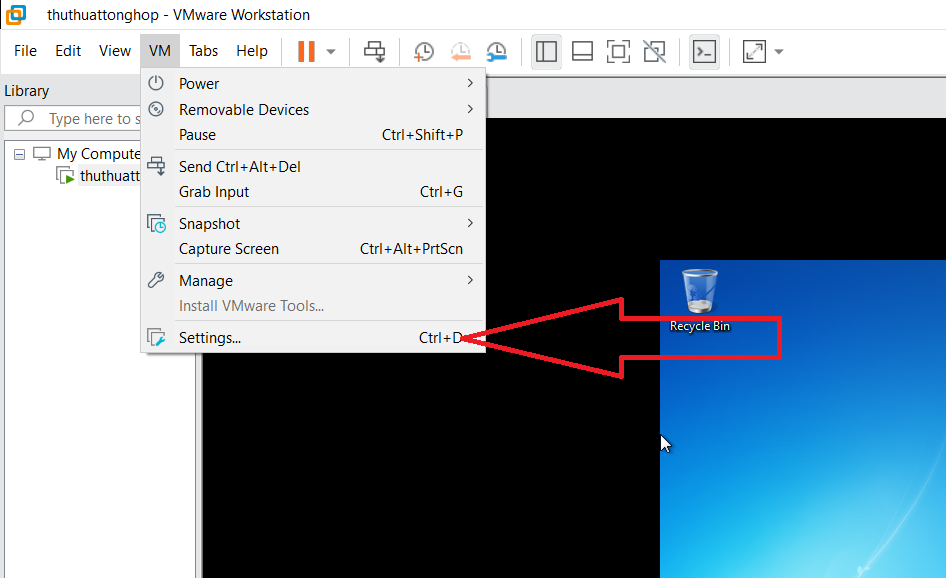Enter full screen mode from the toolbar

tap(618, 51)
